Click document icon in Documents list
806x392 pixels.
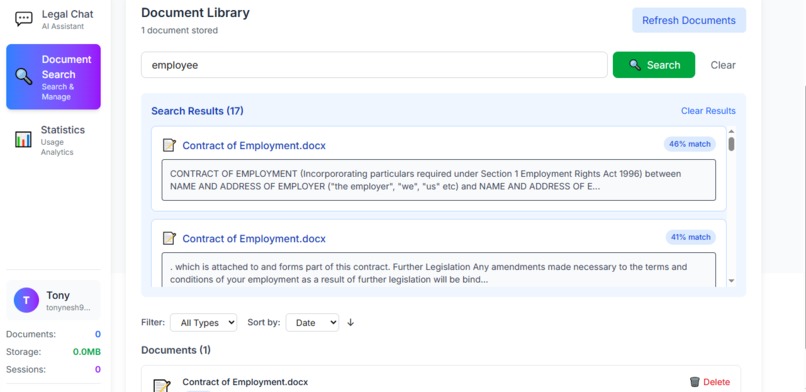coord(162,385)
